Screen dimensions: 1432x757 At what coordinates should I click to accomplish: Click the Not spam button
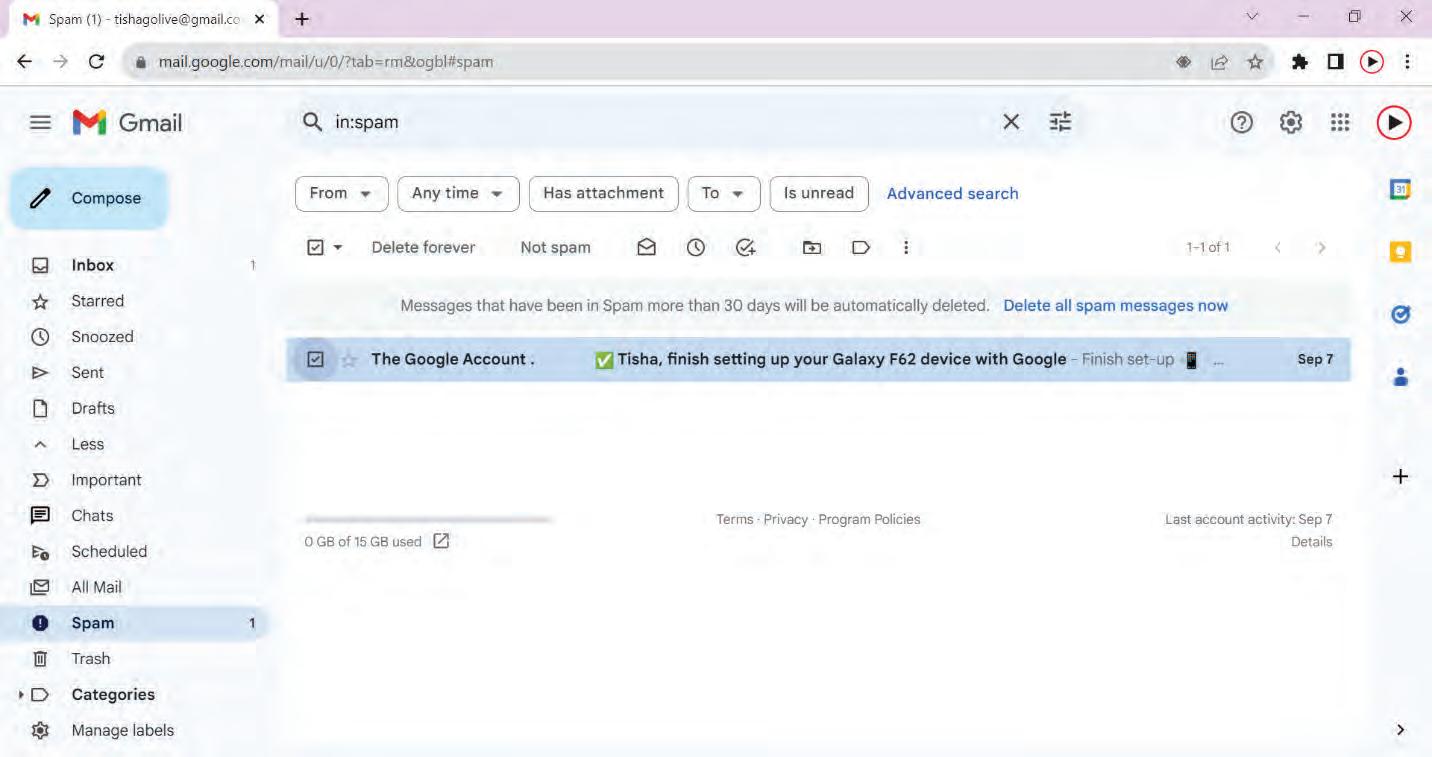pyautogui.click(x=555, y=248)
